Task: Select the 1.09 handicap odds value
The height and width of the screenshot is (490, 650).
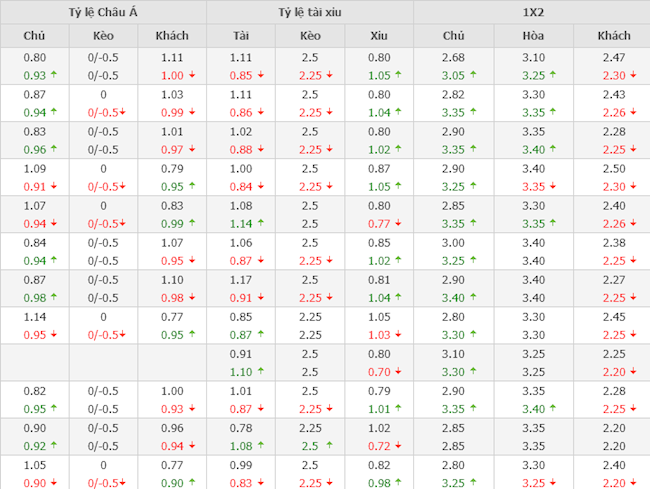Action: click(35, 168)
